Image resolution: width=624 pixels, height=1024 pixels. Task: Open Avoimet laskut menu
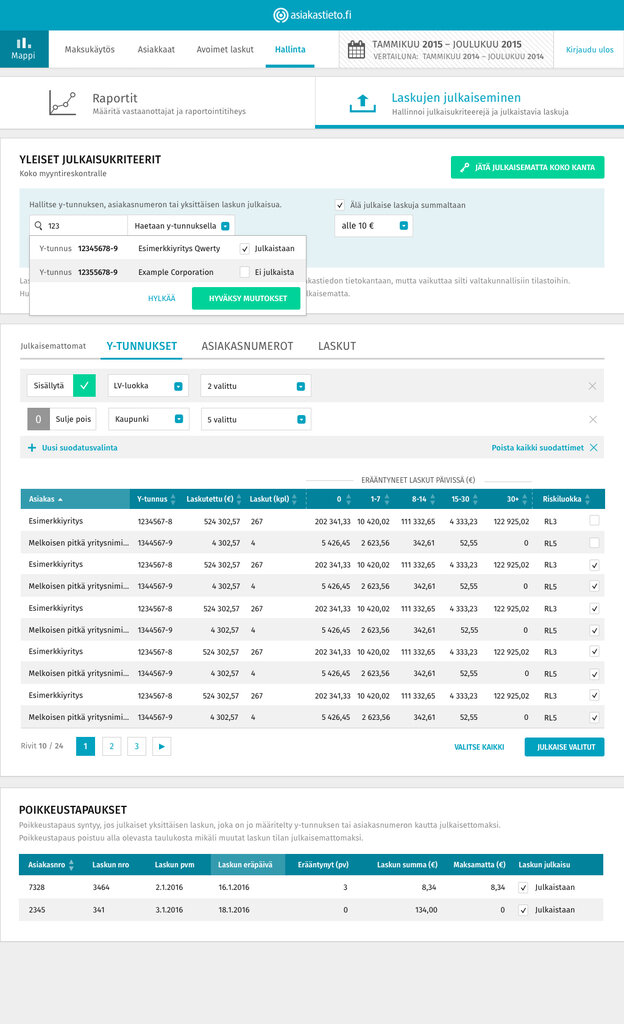(x=225, y=50)
